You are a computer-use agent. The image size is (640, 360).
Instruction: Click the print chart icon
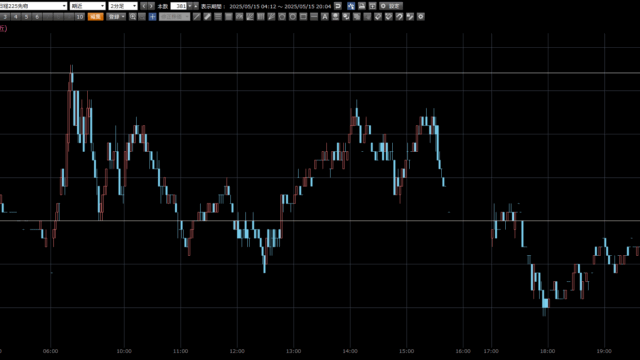[x=362, y=6]
